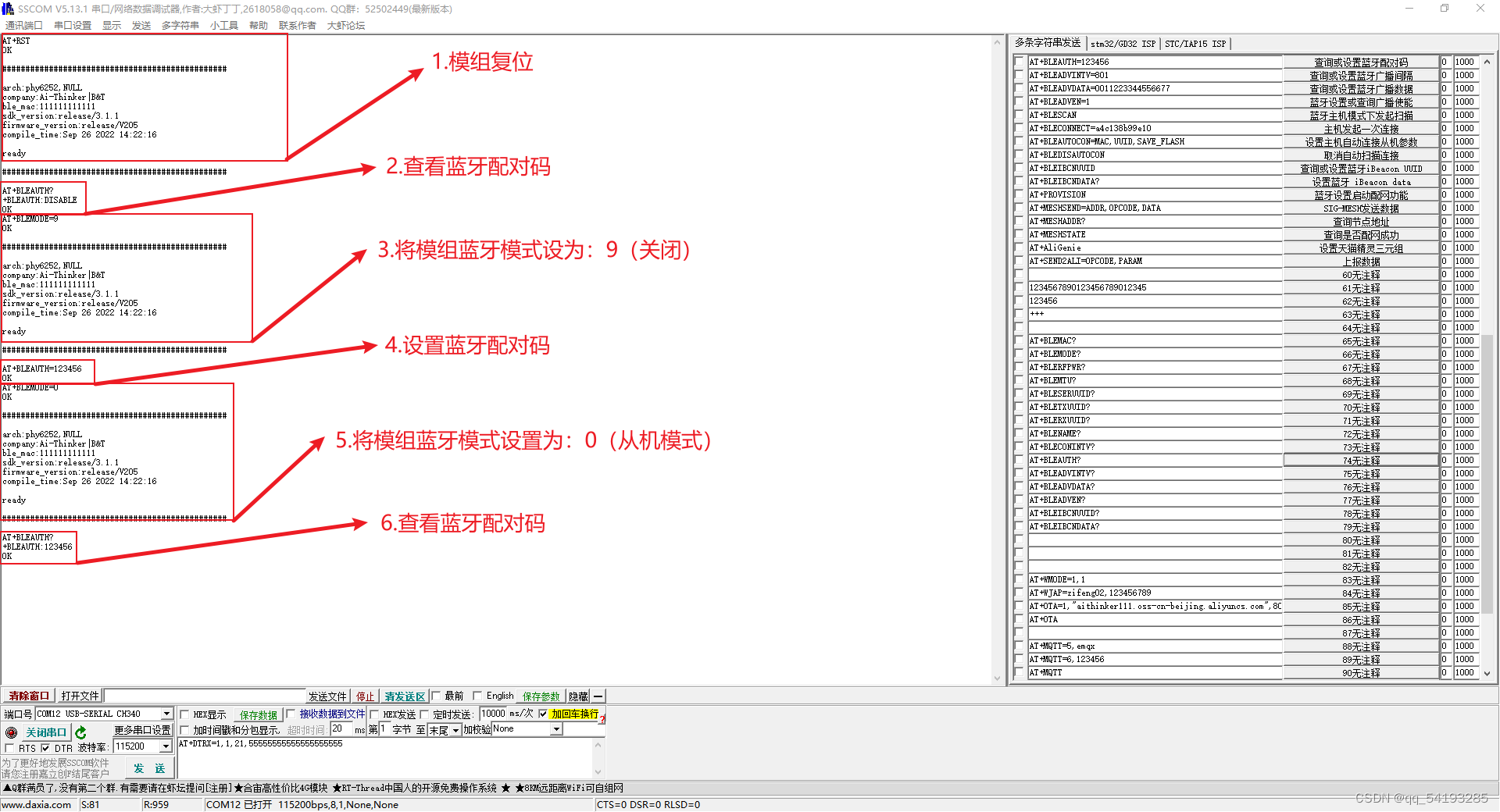Open the 通讯端口 menu
1500x812 pixels.
(x=23, y=26)
